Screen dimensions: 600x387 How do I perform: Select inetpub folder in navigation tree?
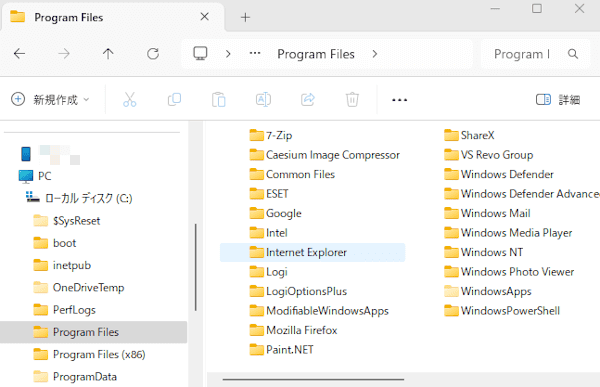click(x=62, y=265)
